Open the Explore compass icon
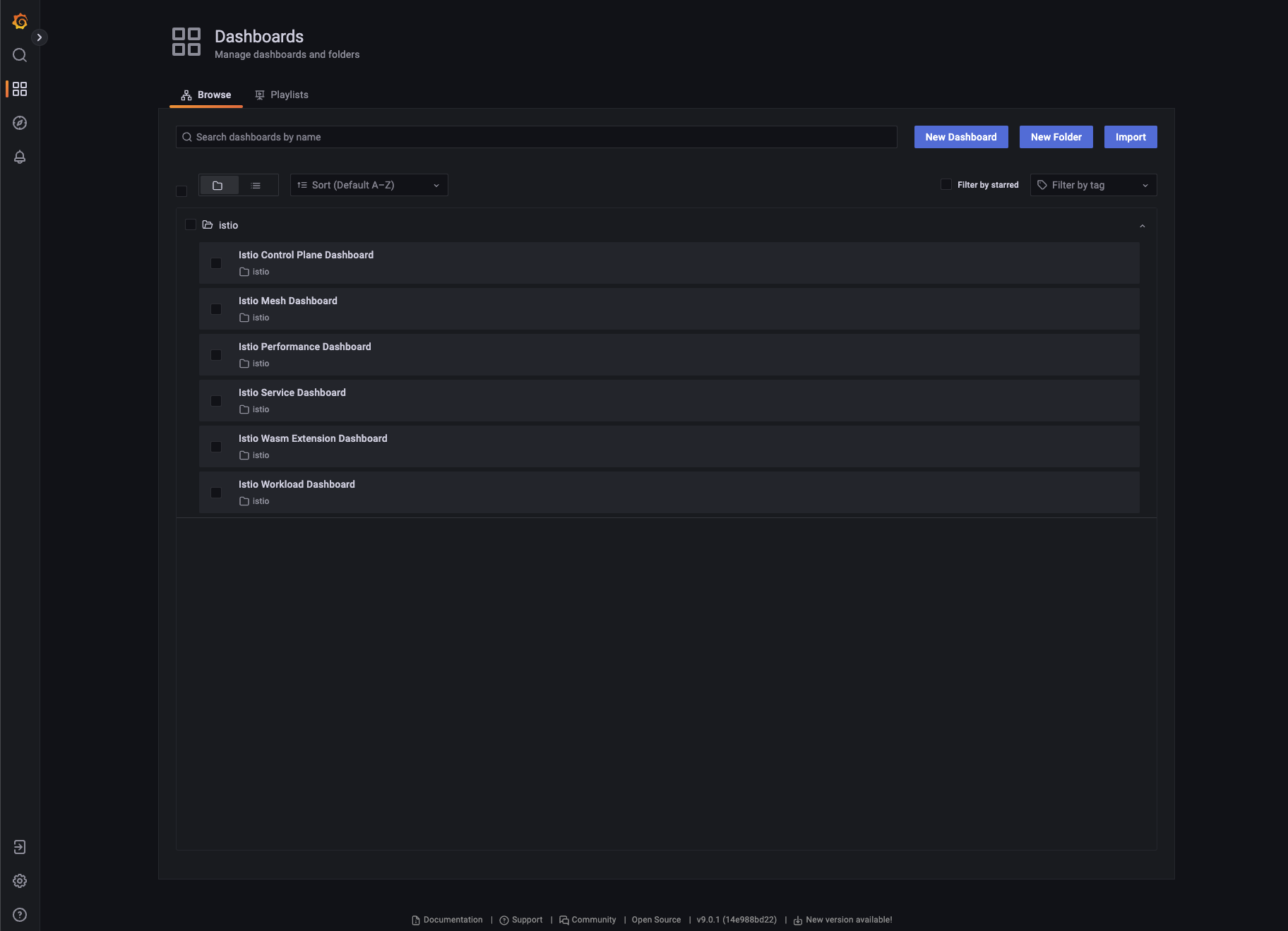1288x931 pixels. (x=20, y=123)
